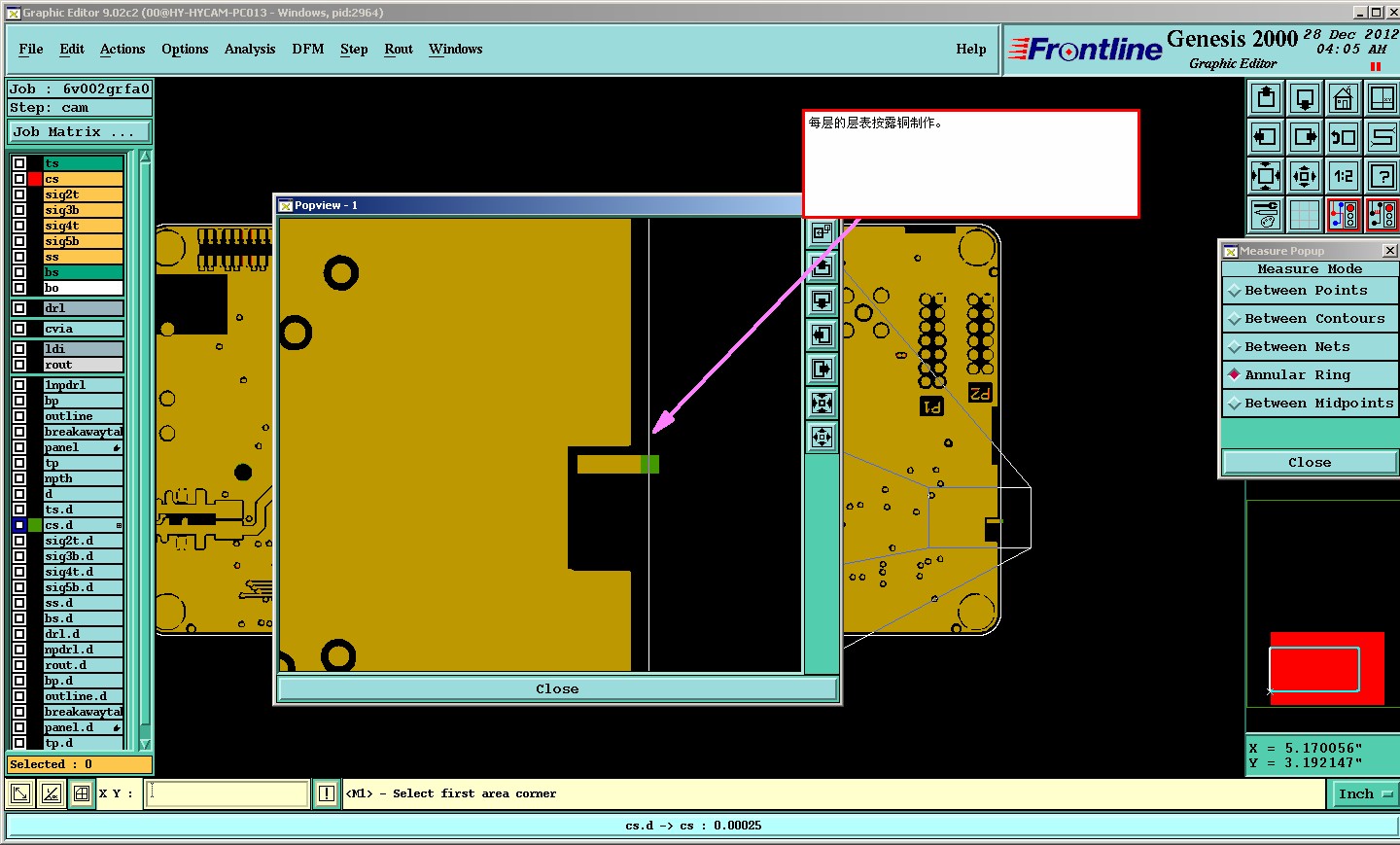Viewport: 1400px width, 845px height.
Task: Click the exclamation mark button next to XY field
Action: [x=327, y=793]
